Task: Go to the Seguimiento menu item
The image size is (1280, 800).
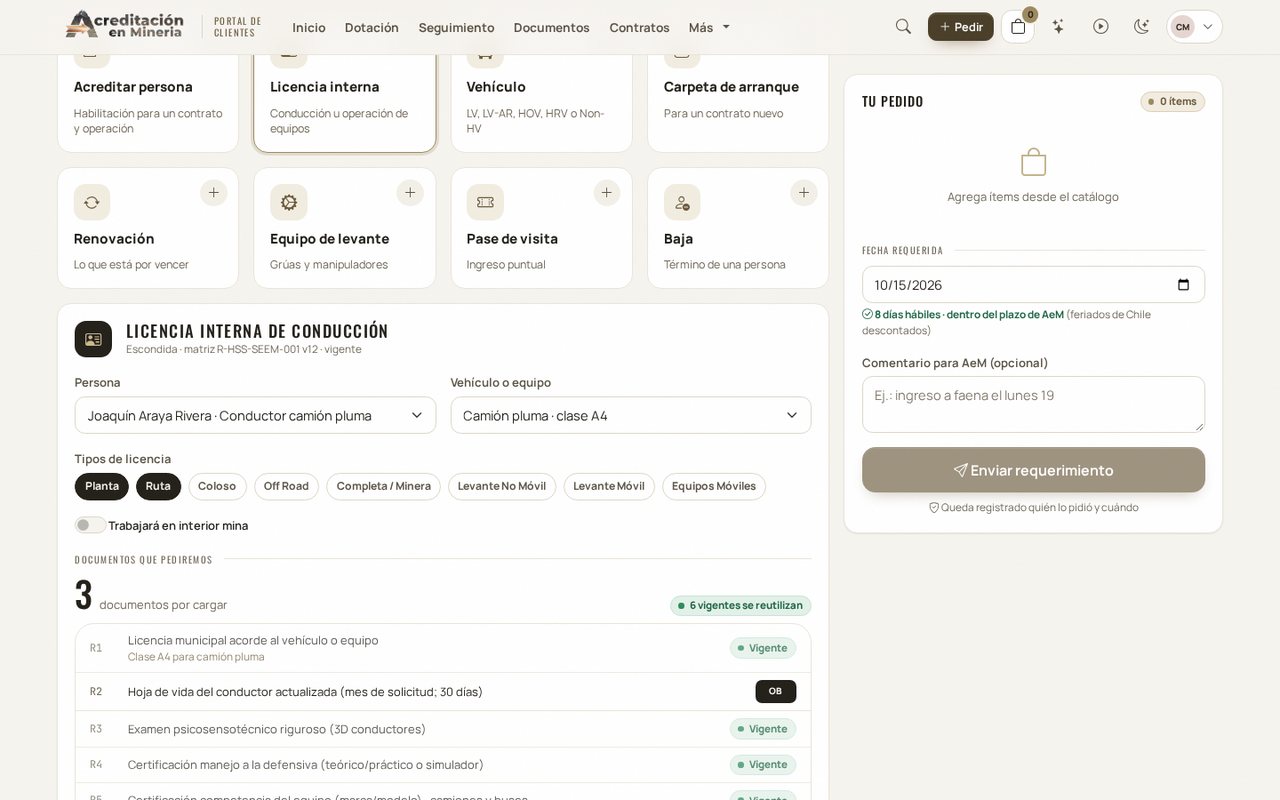Action: (x=456, y=27)
